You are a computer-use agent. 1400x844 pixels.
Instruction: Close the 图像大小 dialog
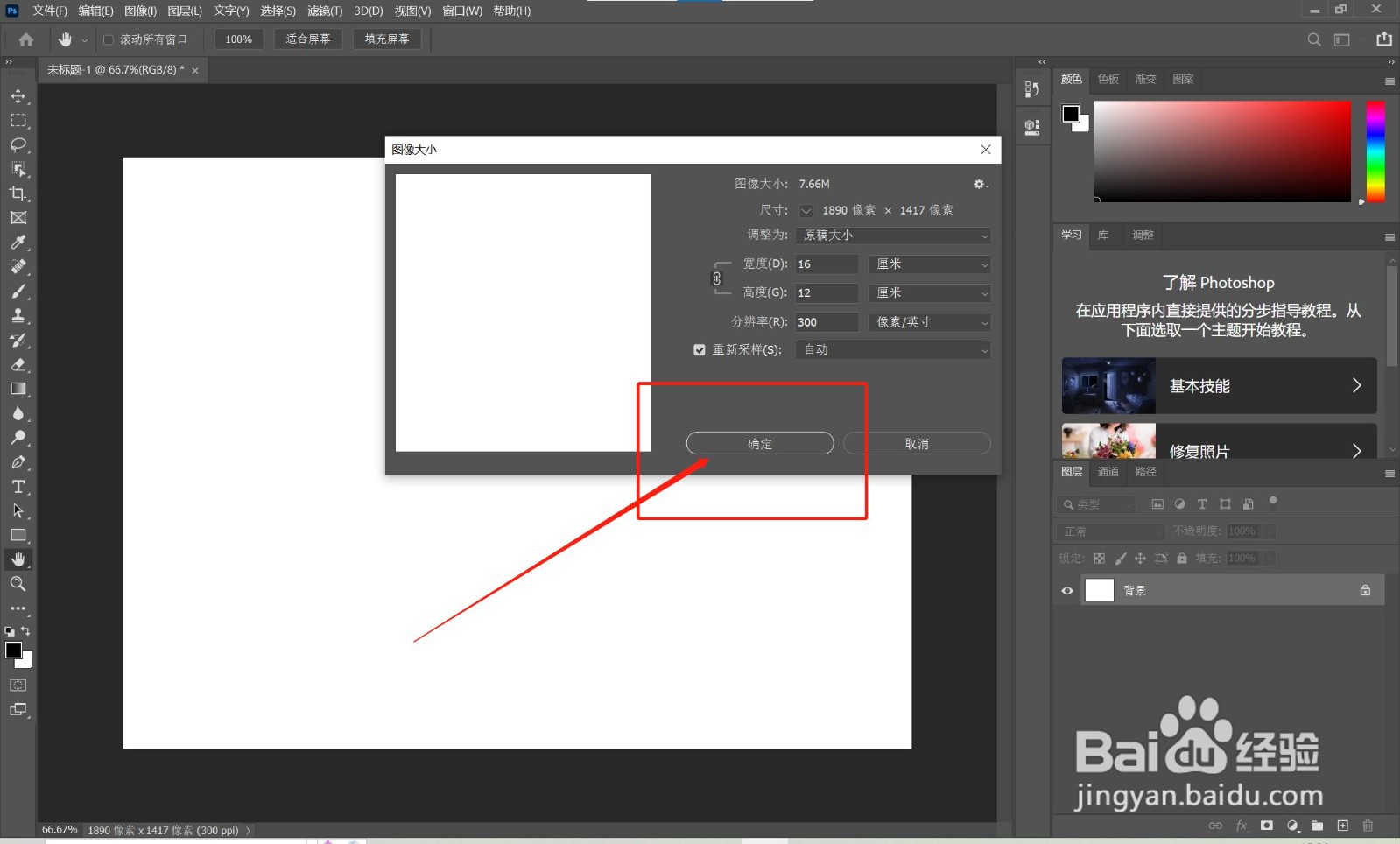click(986, 150)
